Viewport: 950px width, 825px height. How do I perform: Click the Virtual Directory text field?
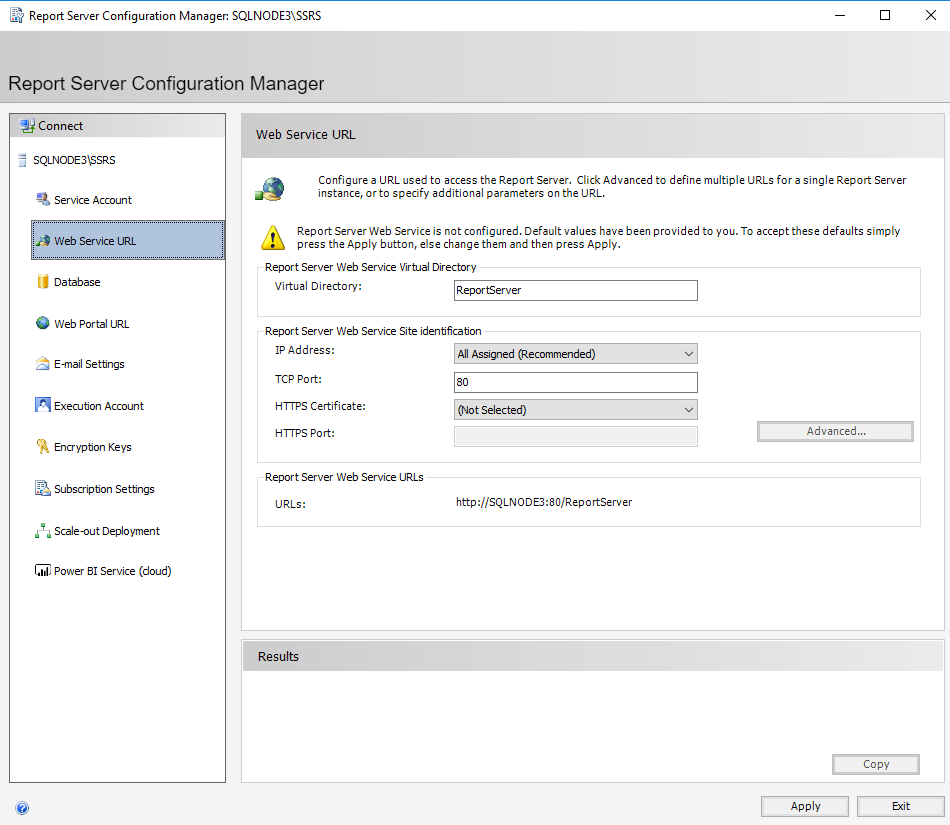click(575, 290)
